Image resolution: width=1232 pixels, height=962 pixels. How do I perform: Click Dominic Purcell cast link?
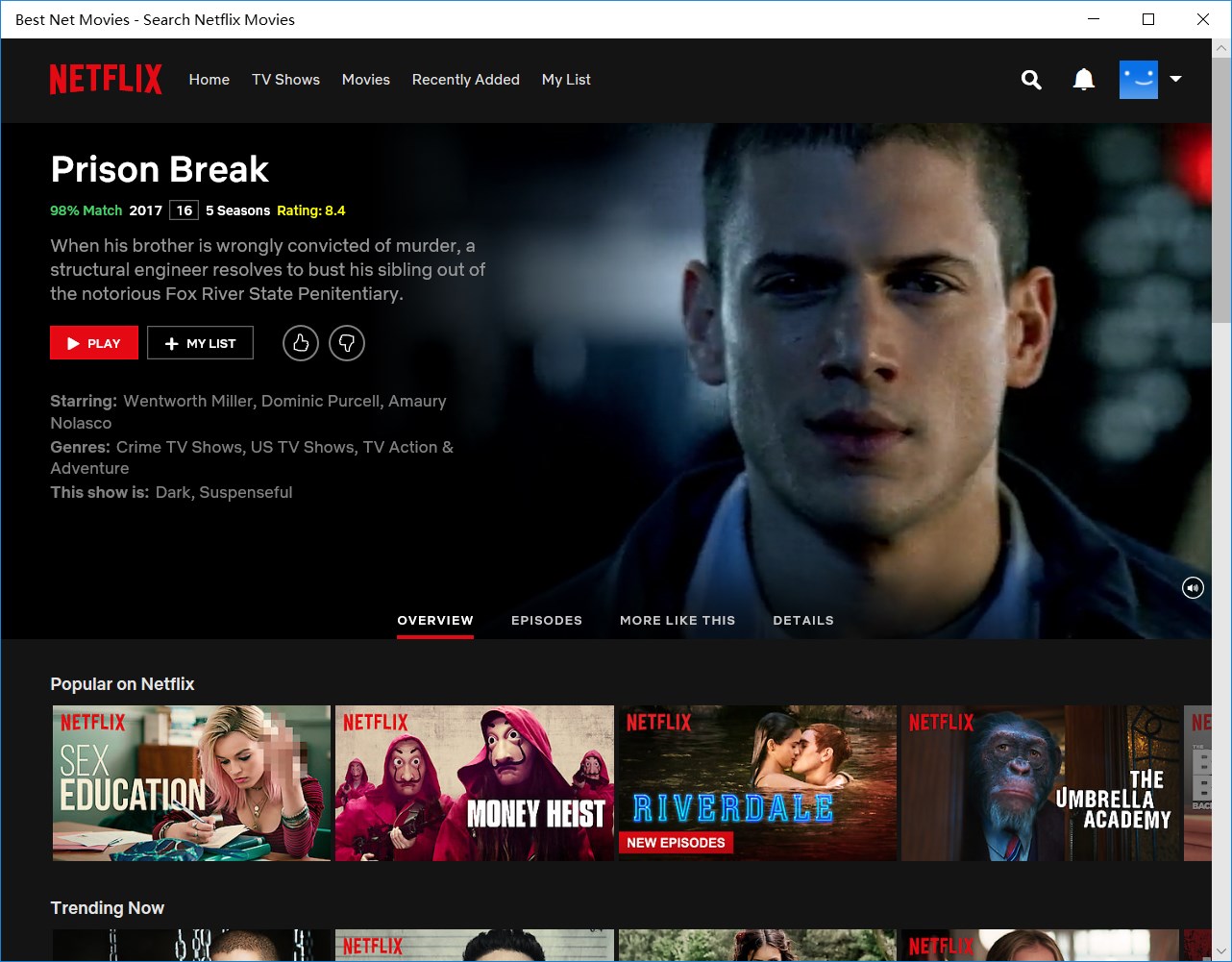[x=321, y=401]
